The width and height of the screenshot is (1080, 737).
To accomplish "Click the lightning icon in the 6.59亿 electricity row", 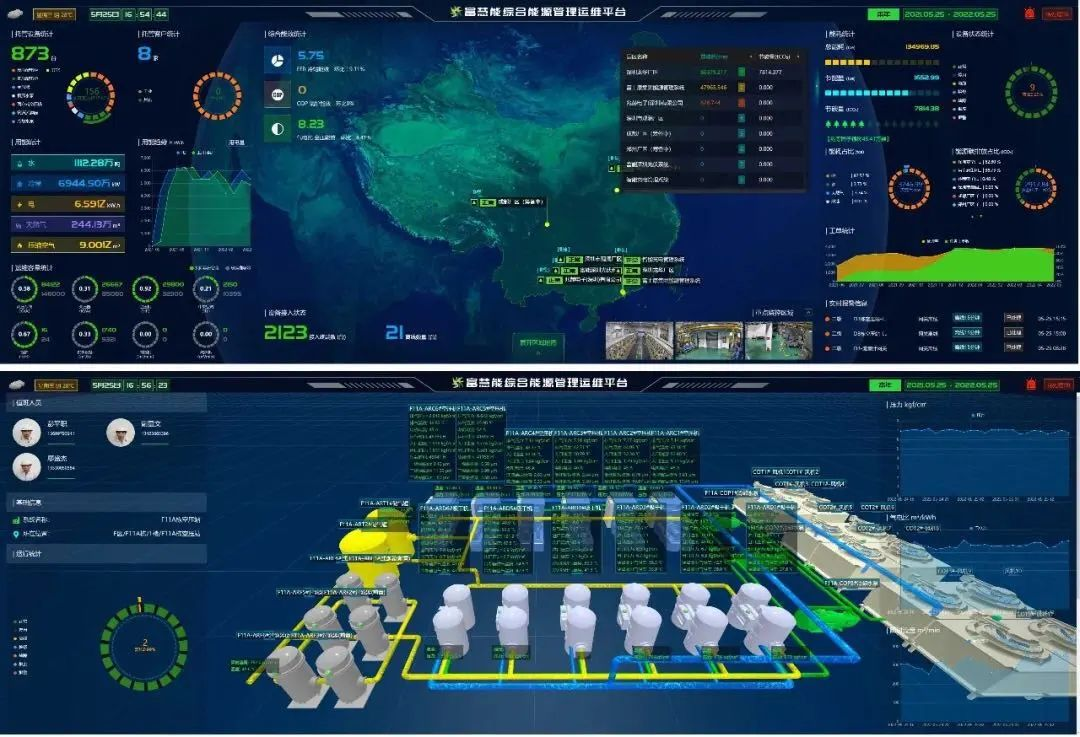I will coord(20,204).
